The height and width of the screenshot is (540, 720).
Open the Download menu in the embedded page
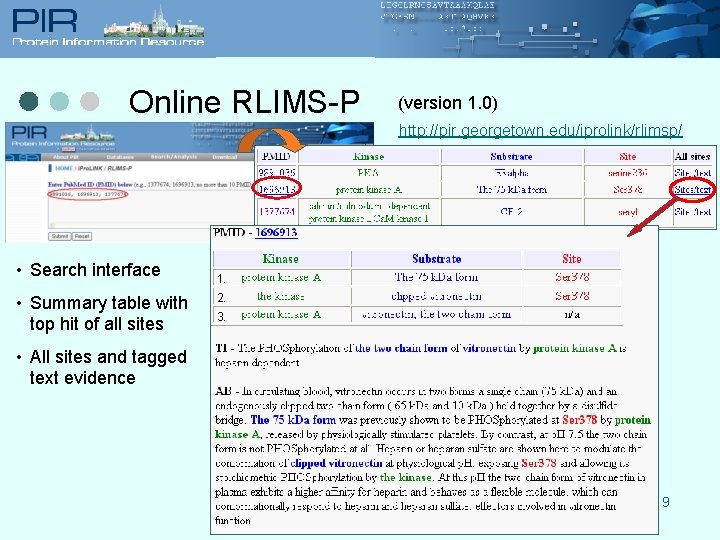[225, 157]
